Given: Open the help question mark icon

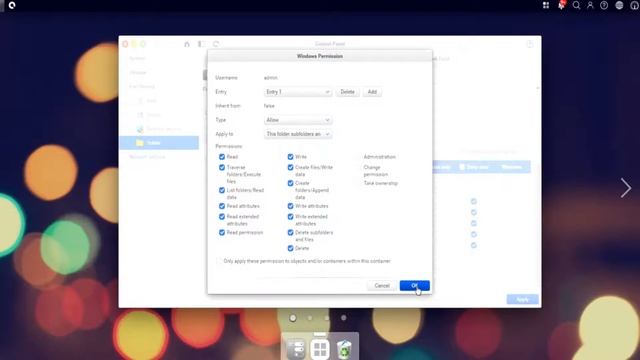Looking at the screenshot, I should coord(604,5).
